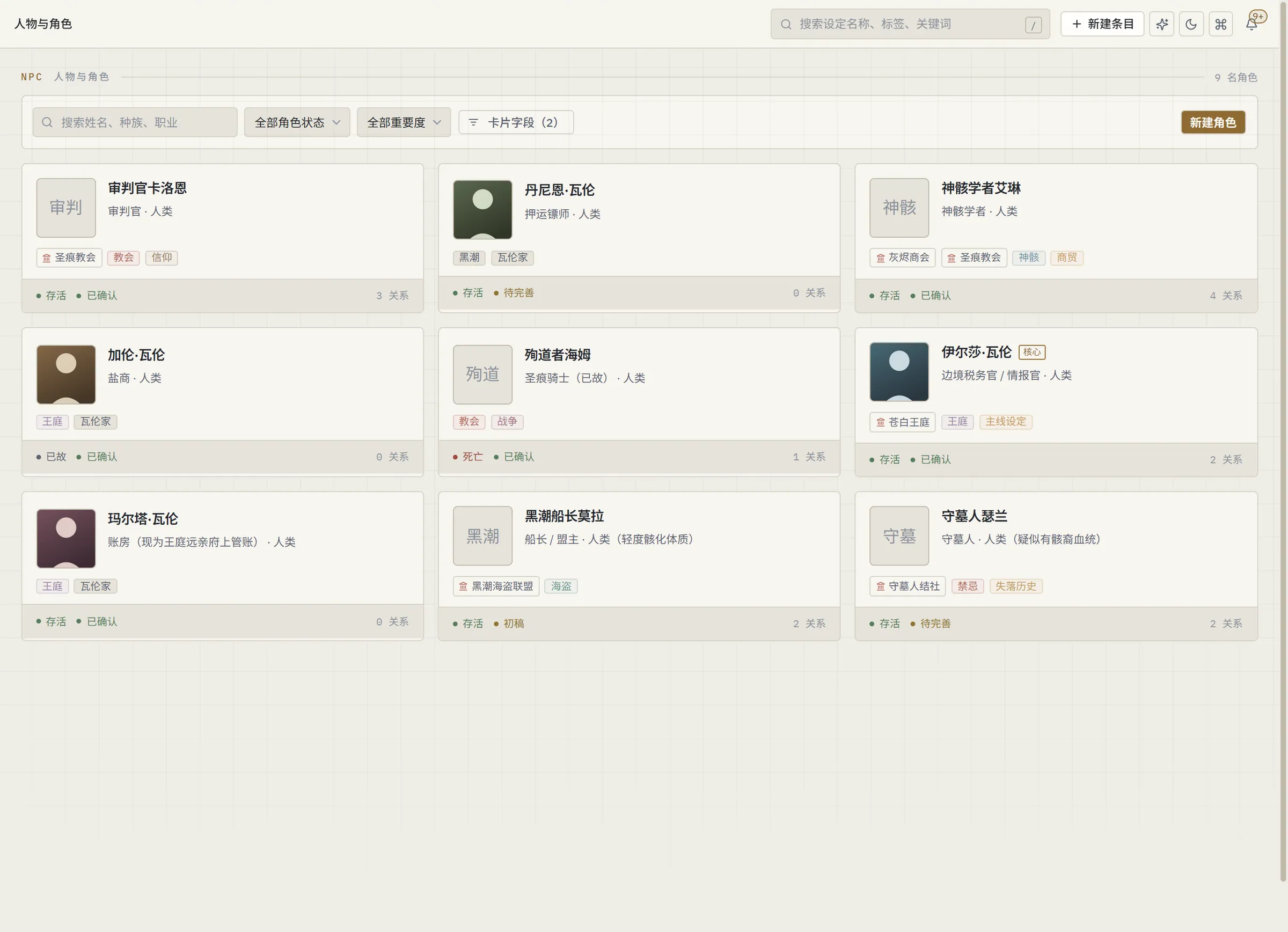Expand the 全部角色状态 dropdown
The height and width of the screenshot is (932, 1288).
pyautogui.click(x=297, y=122)
